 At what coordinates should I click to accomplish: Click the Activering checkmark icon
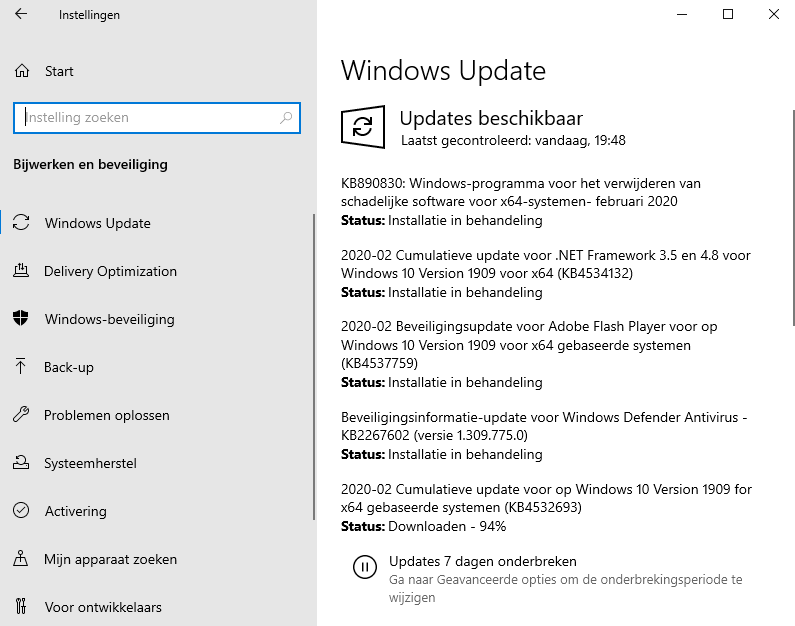point(21,511)
